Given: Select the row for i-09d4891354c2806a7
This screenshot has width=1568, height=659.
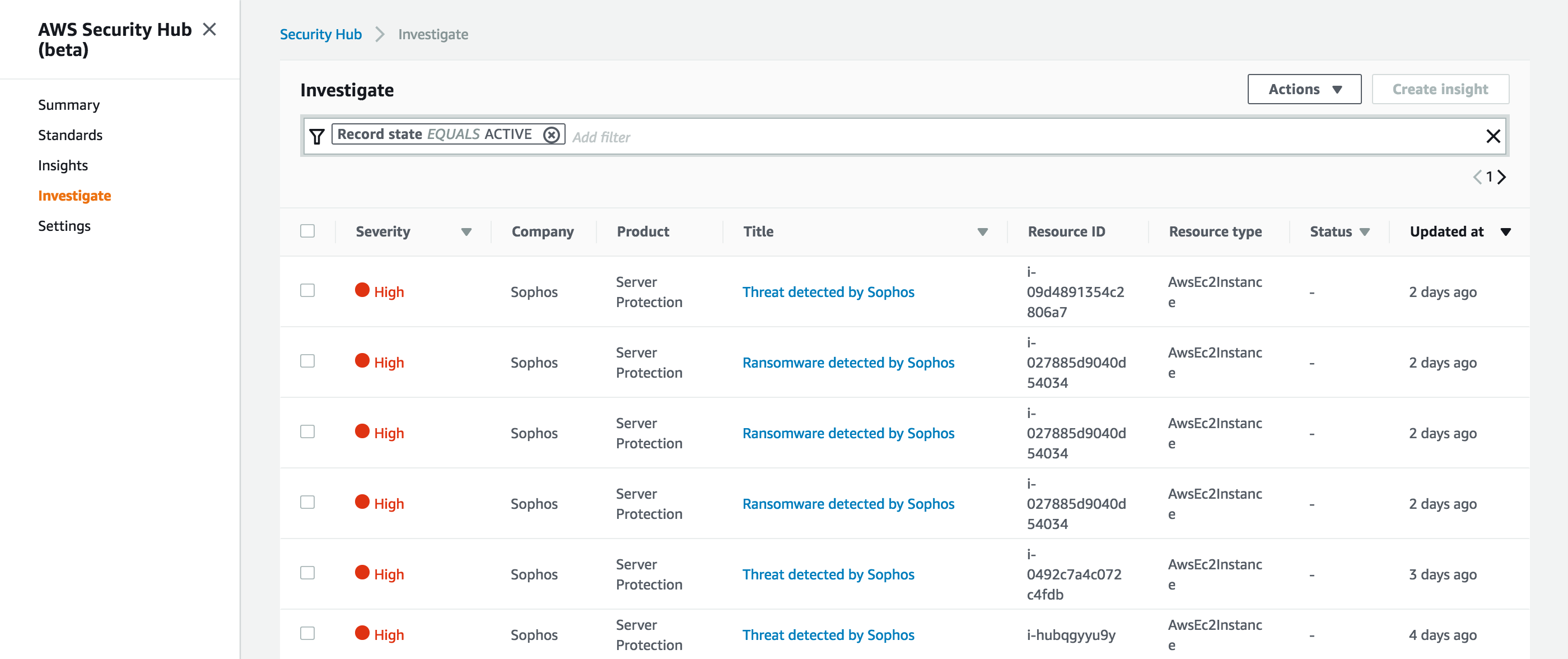Looking at the screenshot, I should coord(307,290).
